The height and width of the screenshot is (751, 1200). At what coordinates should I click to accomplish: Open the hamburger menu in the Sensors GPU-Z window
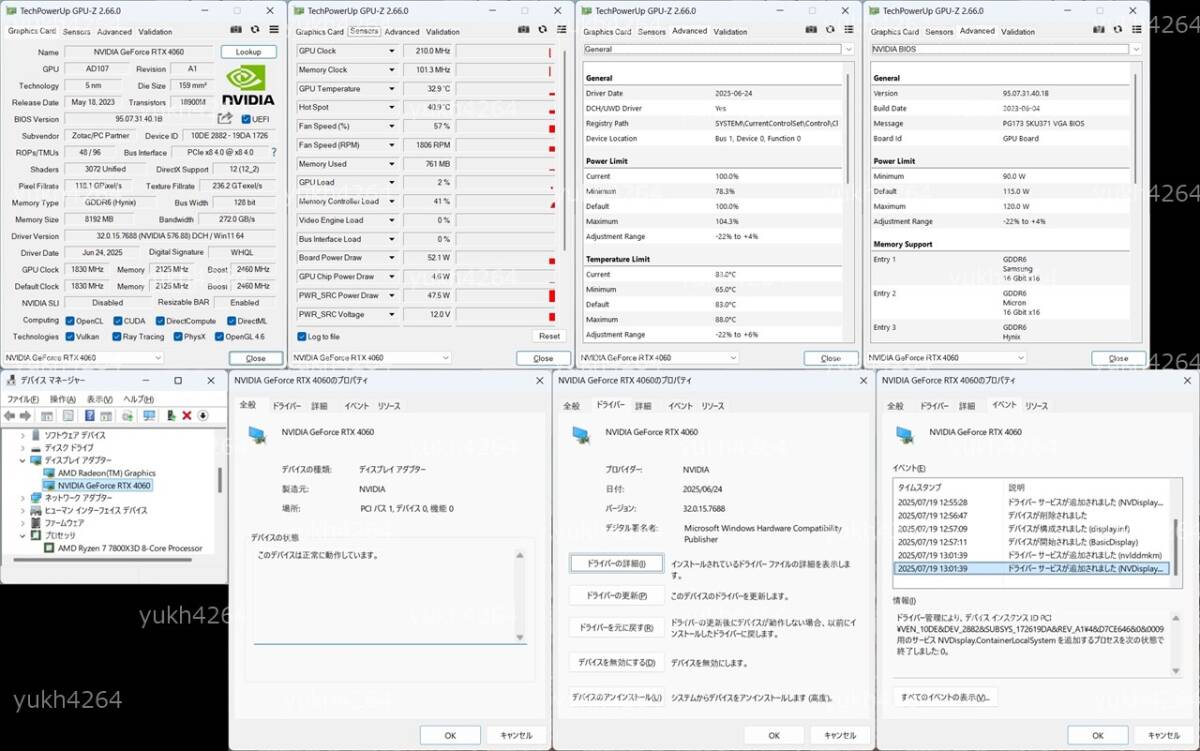tap(560, 30)
